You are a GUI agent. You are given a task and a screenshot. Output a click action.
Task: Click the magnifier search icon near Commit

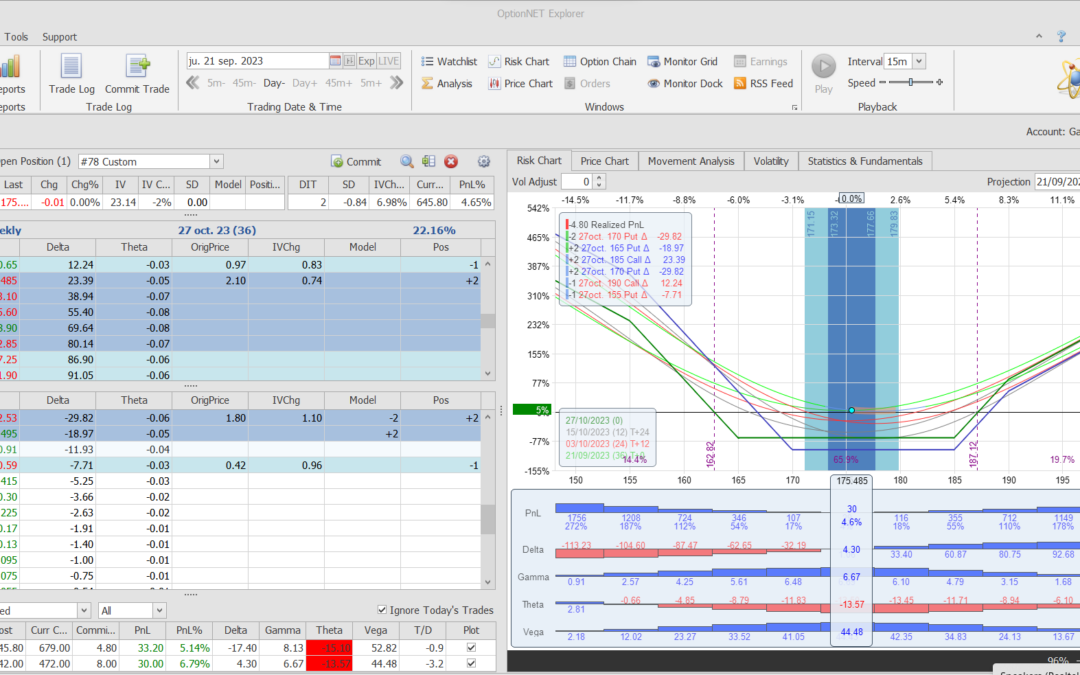[407, 161]
